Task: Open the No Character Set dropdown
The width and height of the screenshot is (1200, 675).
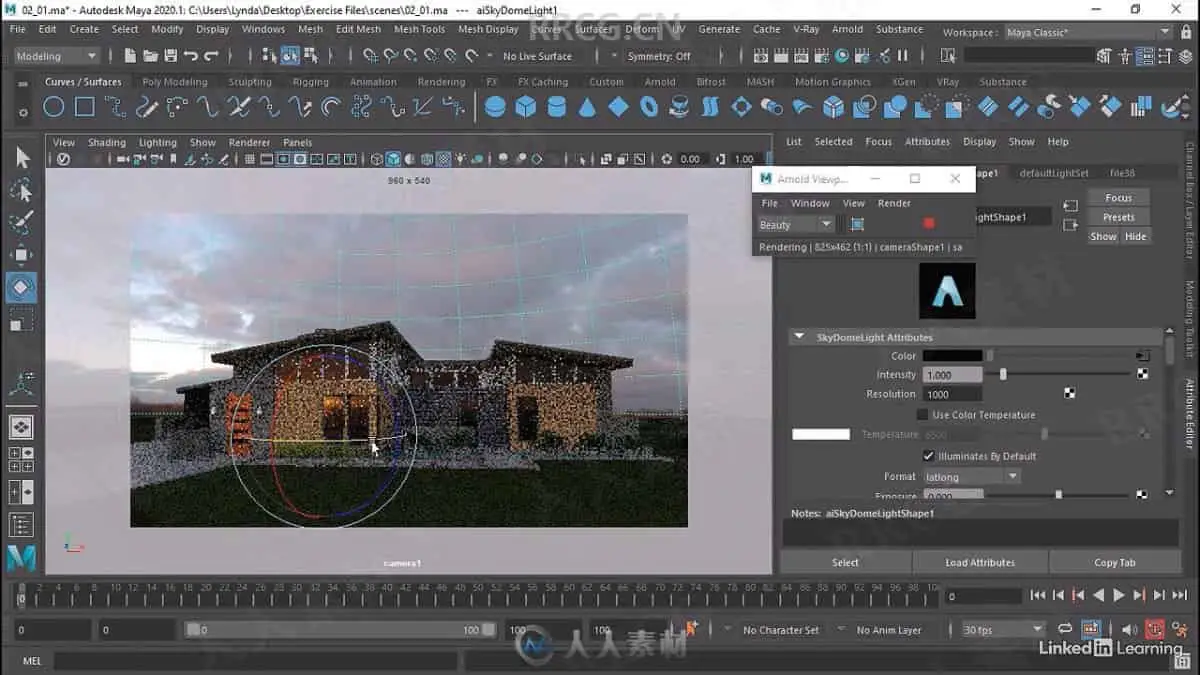Action: (780, 630)
